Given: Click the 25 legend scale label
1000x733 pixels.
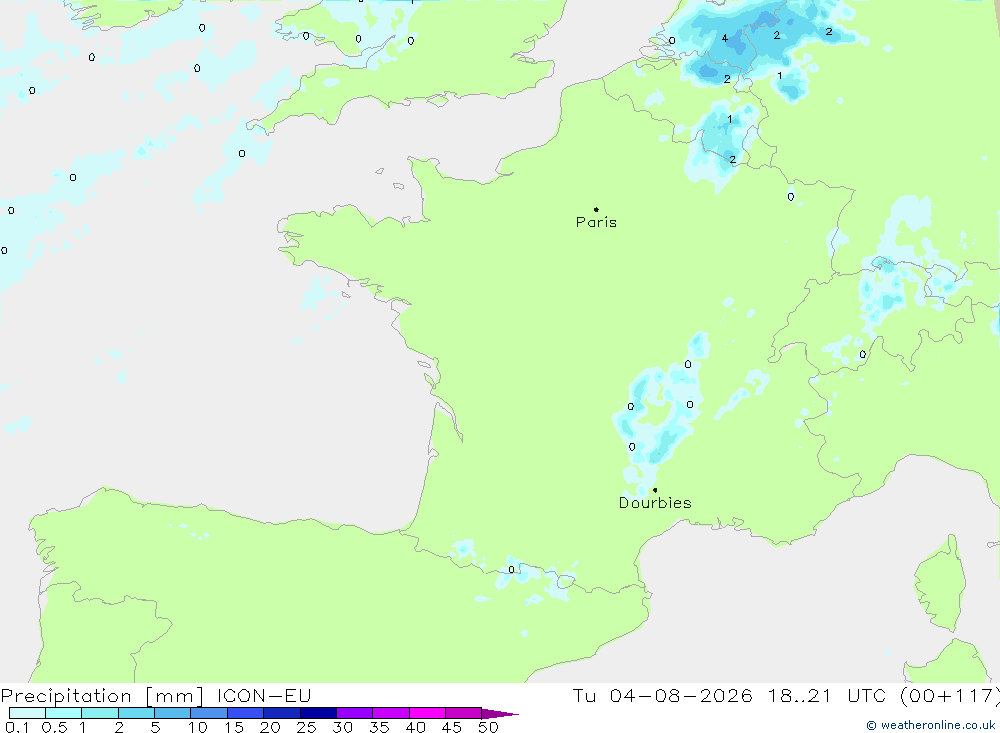Looking at the screenshot, I should [306, 727].
